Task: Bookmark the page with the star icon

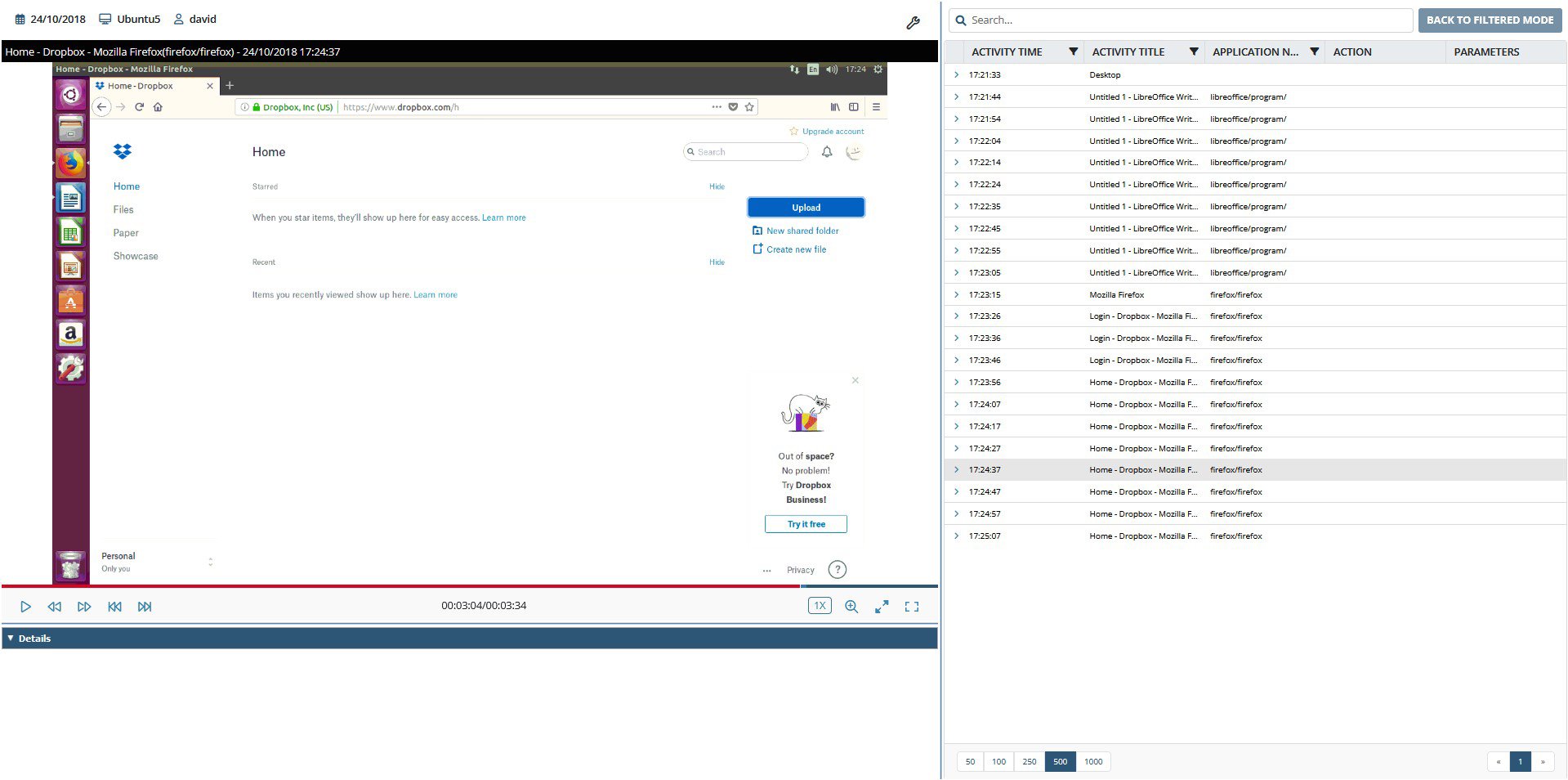Action: (749, 107)
